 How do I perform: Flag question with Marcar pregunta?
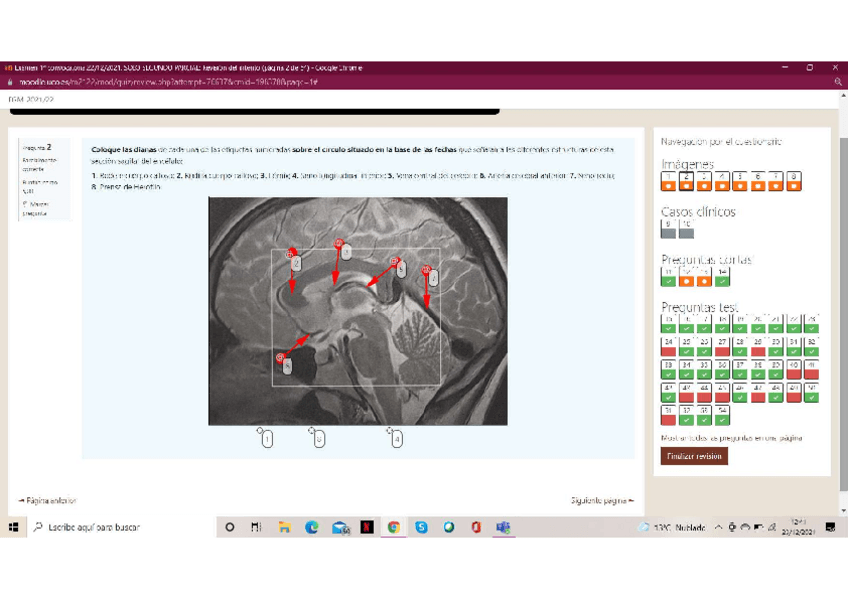click(35, 209)
